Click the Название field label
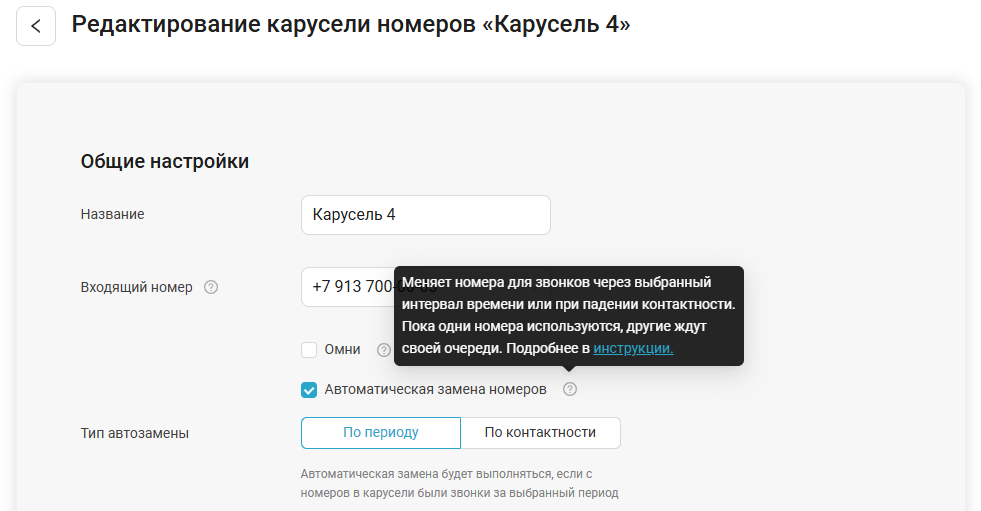This screenshot has width=981, height=511. pyautogui.click(x=113, y=215)
